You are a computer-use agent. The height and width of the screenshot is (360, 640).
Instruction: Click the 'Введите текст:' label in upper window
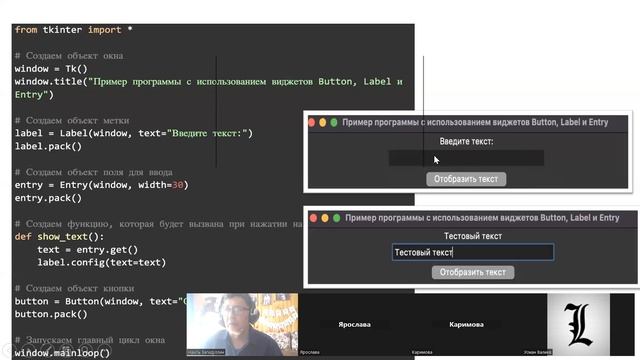pos(466,142)
